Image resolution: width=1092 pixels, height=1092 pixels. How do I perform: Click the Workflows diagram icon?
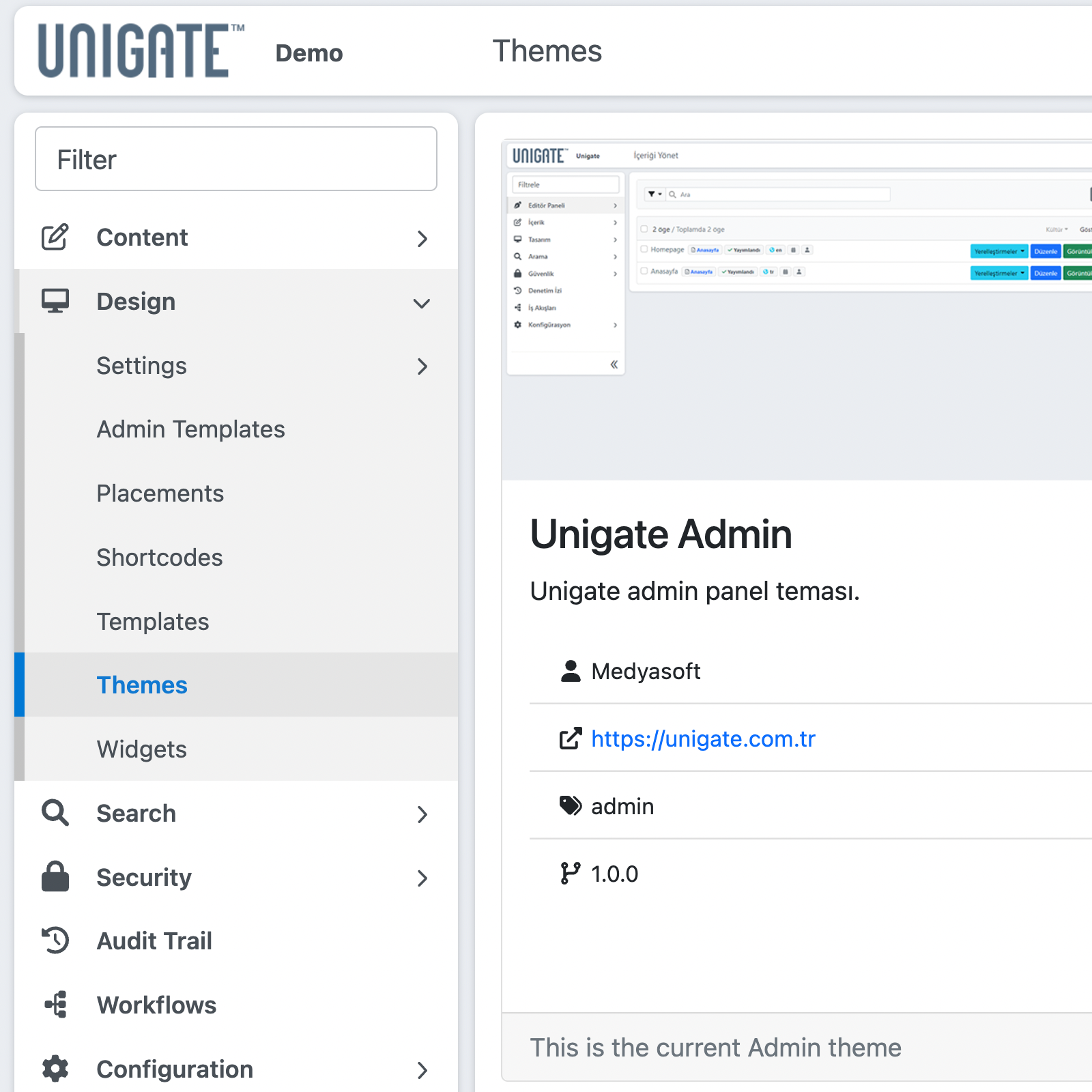point(56,1005)
